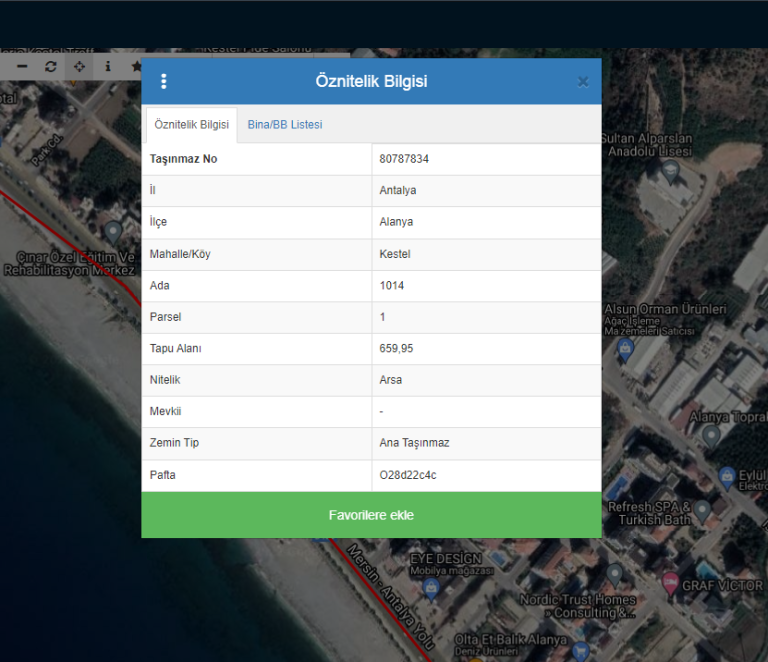Click Çınar Özel Eğitim map pin
Image resolution: width=768 pixels, height=662 pixels.
tap(113, 233)
